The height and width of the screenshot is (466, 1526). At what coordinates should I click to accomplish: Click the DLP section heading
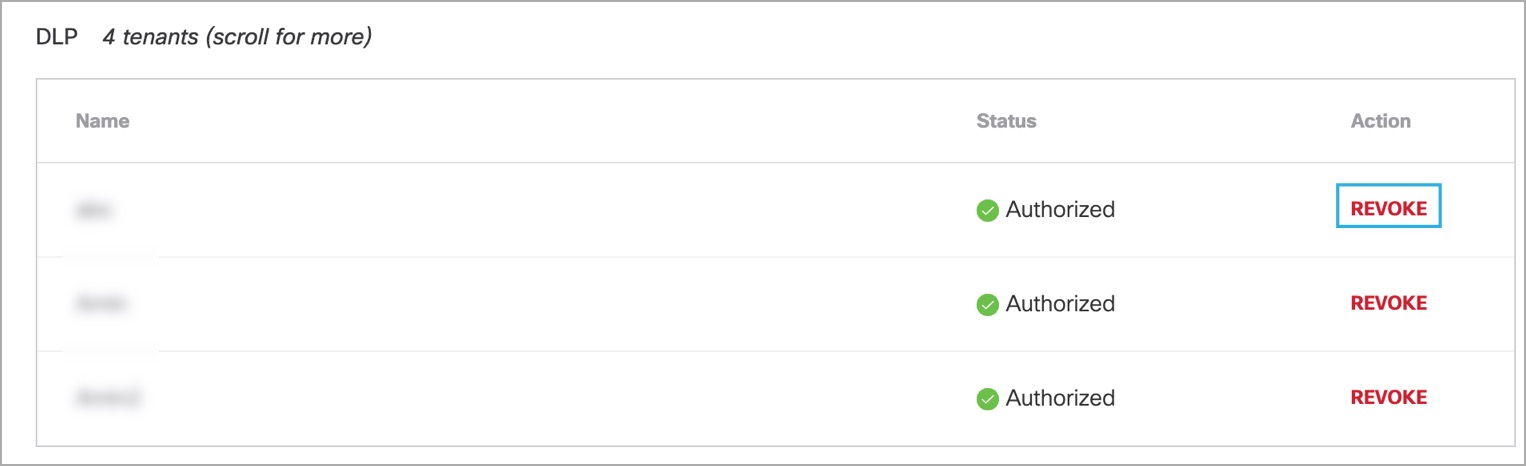click(x=57, y=40)
